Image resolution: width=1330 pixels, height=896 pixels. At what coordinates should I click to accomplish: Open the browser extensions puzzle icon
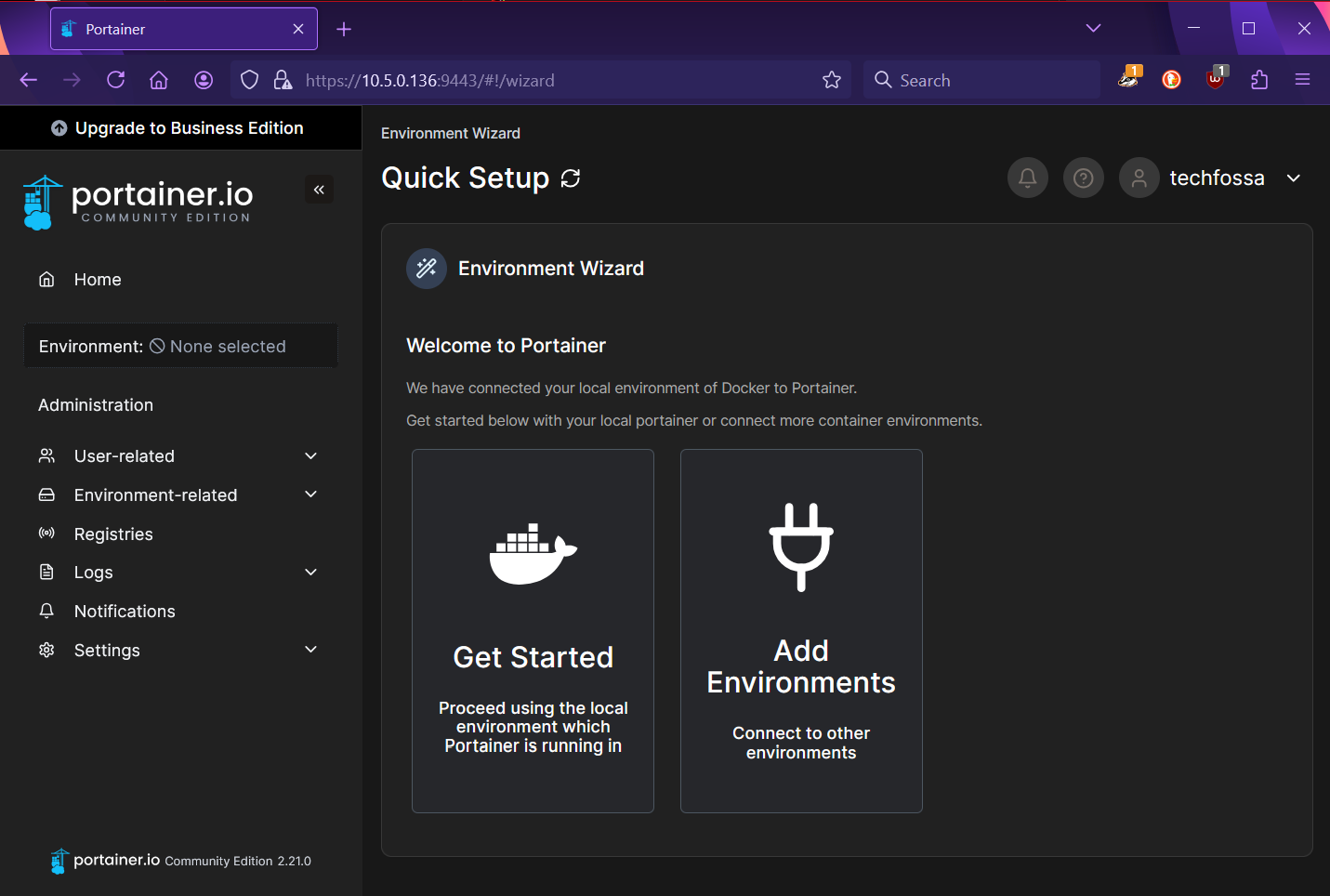click(1259, 80)
